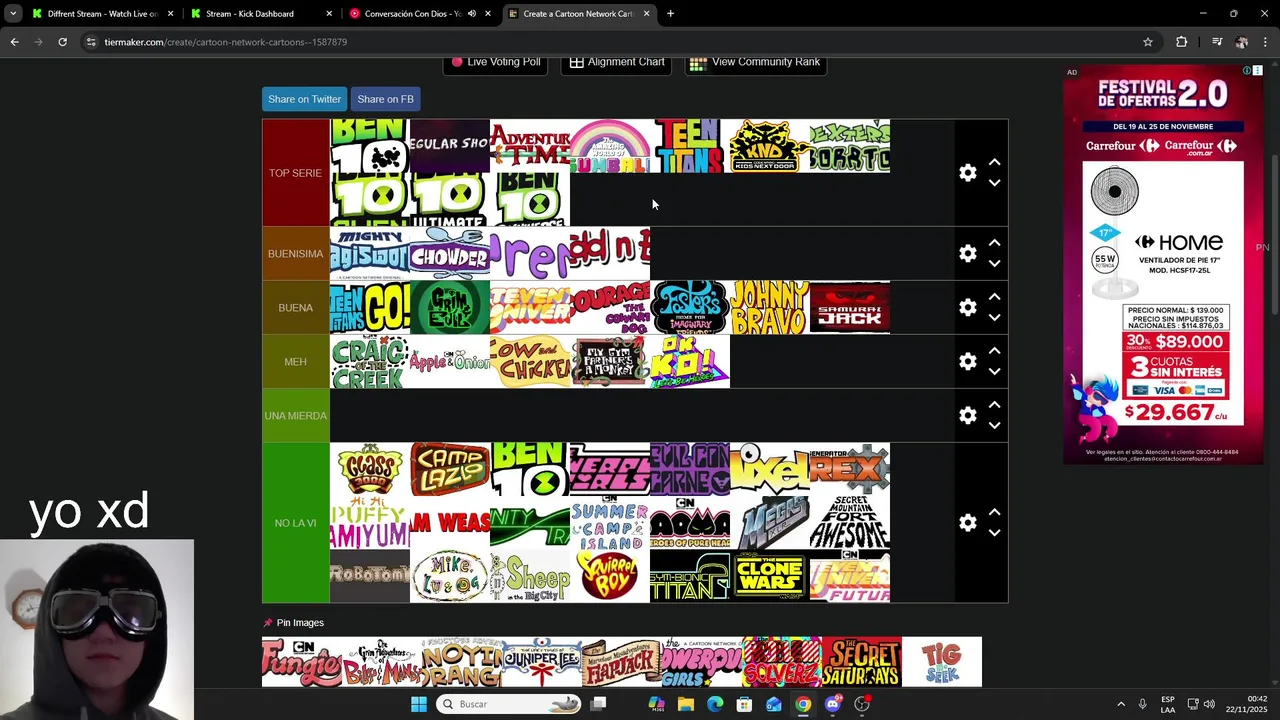The height and width of the screenshot is (720, 1280).
Task: Move NO LA VI tier down with arrow
Action: [994, 533]
